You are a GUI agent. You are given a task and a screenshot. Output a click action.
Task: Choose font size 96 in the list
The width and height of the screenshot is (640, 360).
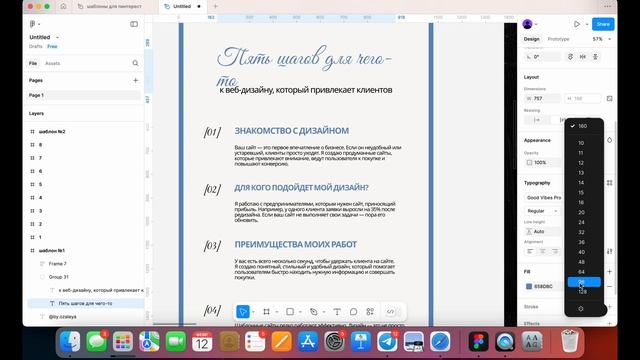pos(584,282)
